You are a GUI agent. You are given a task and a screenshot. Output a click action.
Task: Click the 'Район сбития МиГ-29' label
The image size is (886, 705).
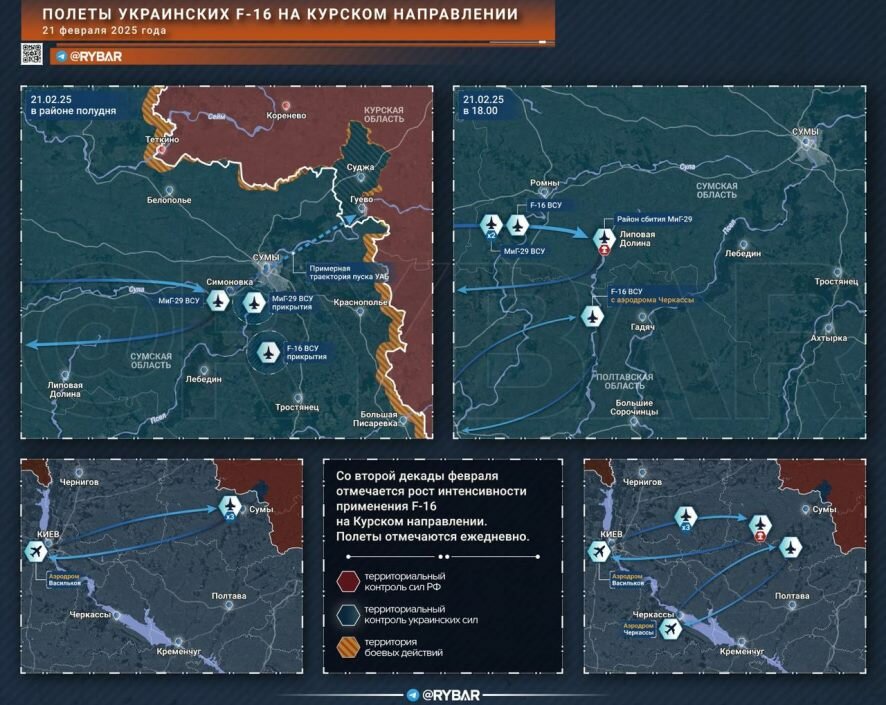[654, 219]
